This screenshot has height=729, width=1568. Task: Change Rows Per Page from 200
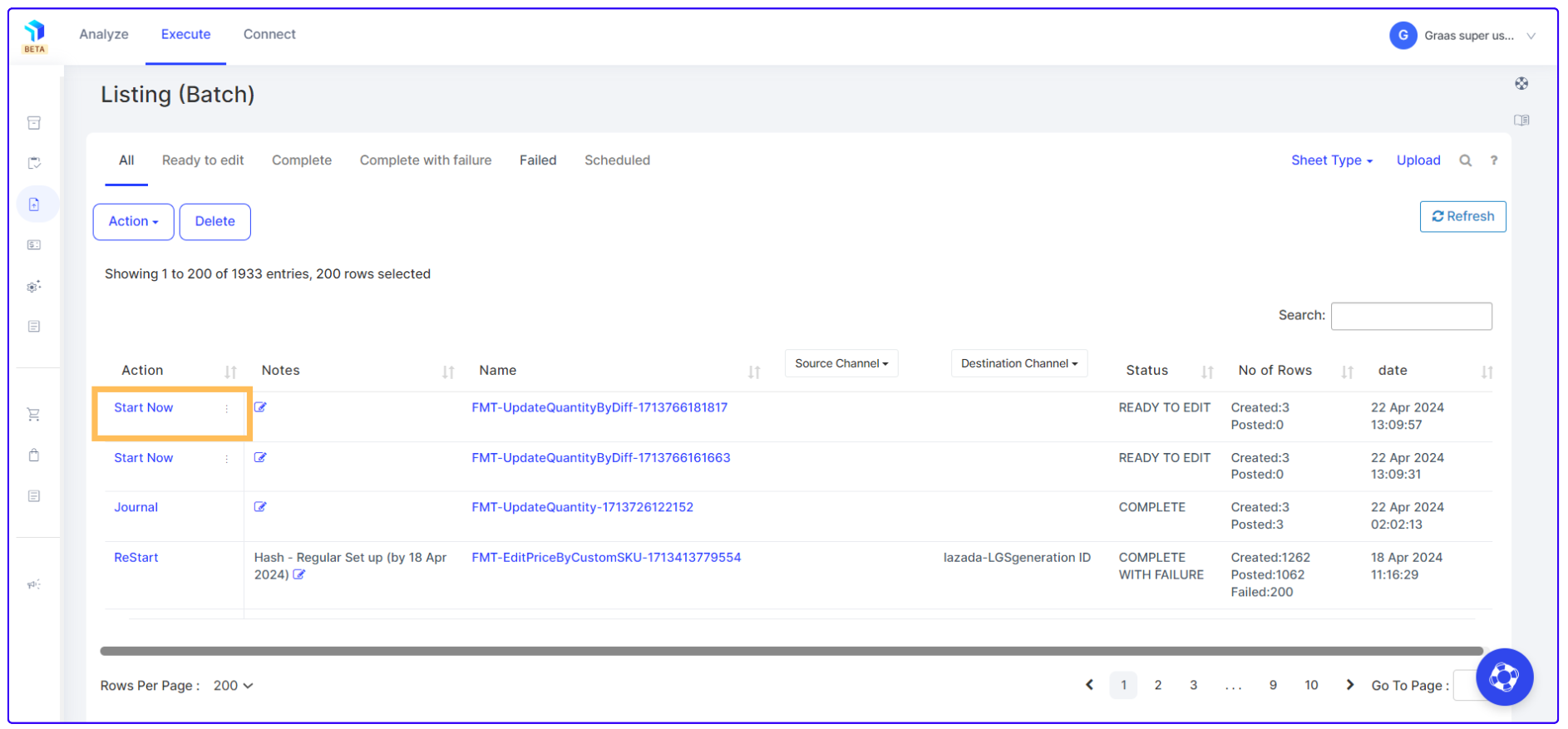(233, 686)
